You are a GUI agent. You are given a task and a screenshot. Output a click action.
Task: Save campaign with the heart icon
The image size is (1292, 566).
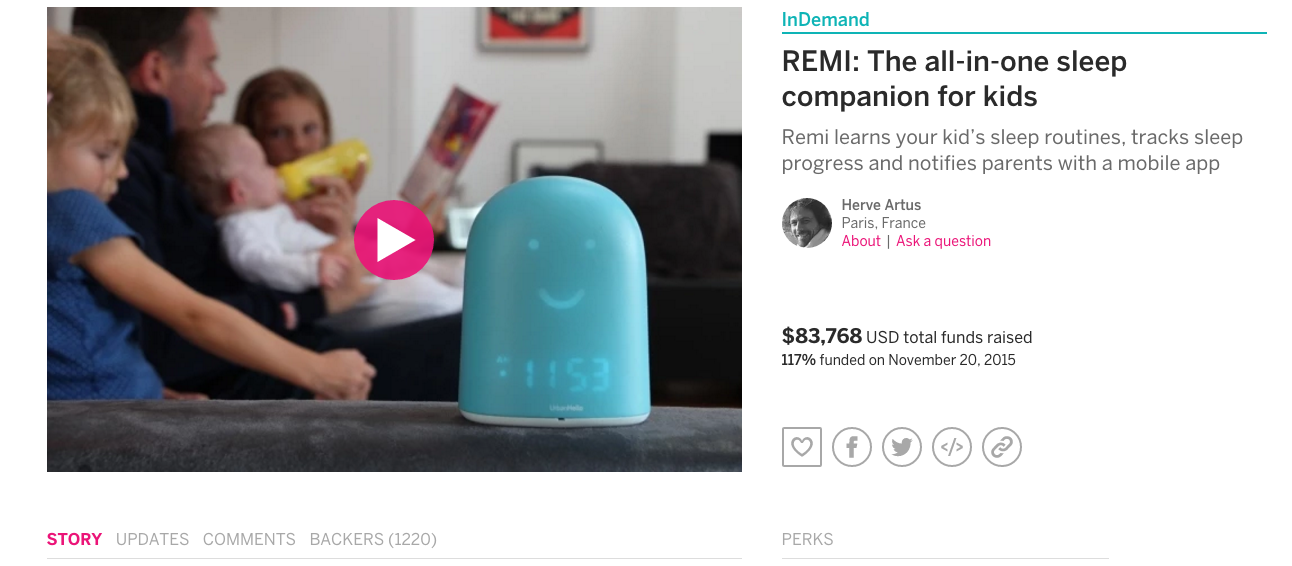802,447
